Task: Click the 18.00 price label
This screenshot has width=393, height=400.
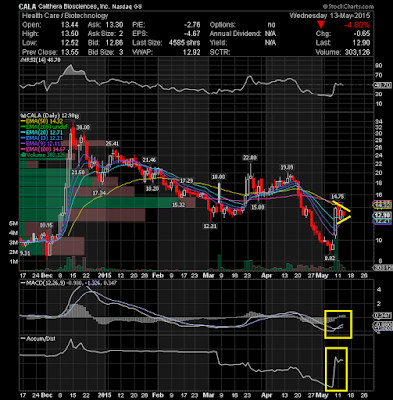Action: [x=219, y=177]
